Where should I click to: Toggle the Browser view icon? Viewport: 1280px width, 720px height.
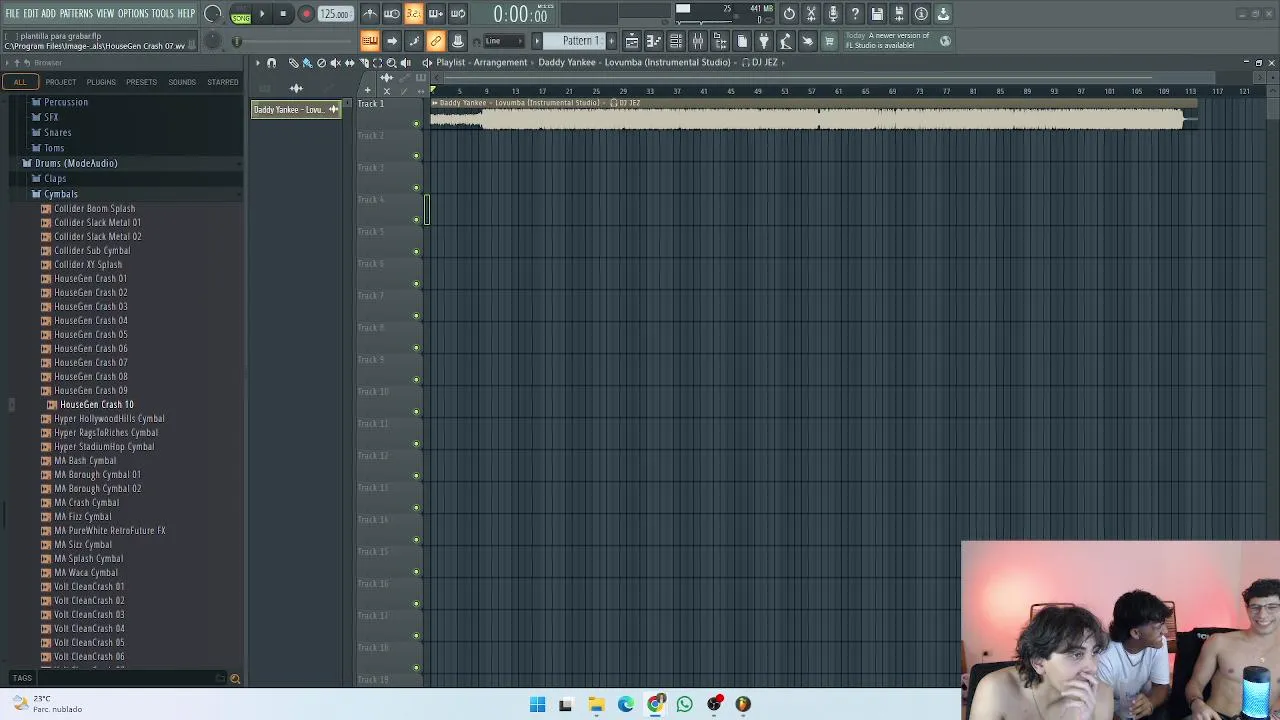[x=720, y=41]
